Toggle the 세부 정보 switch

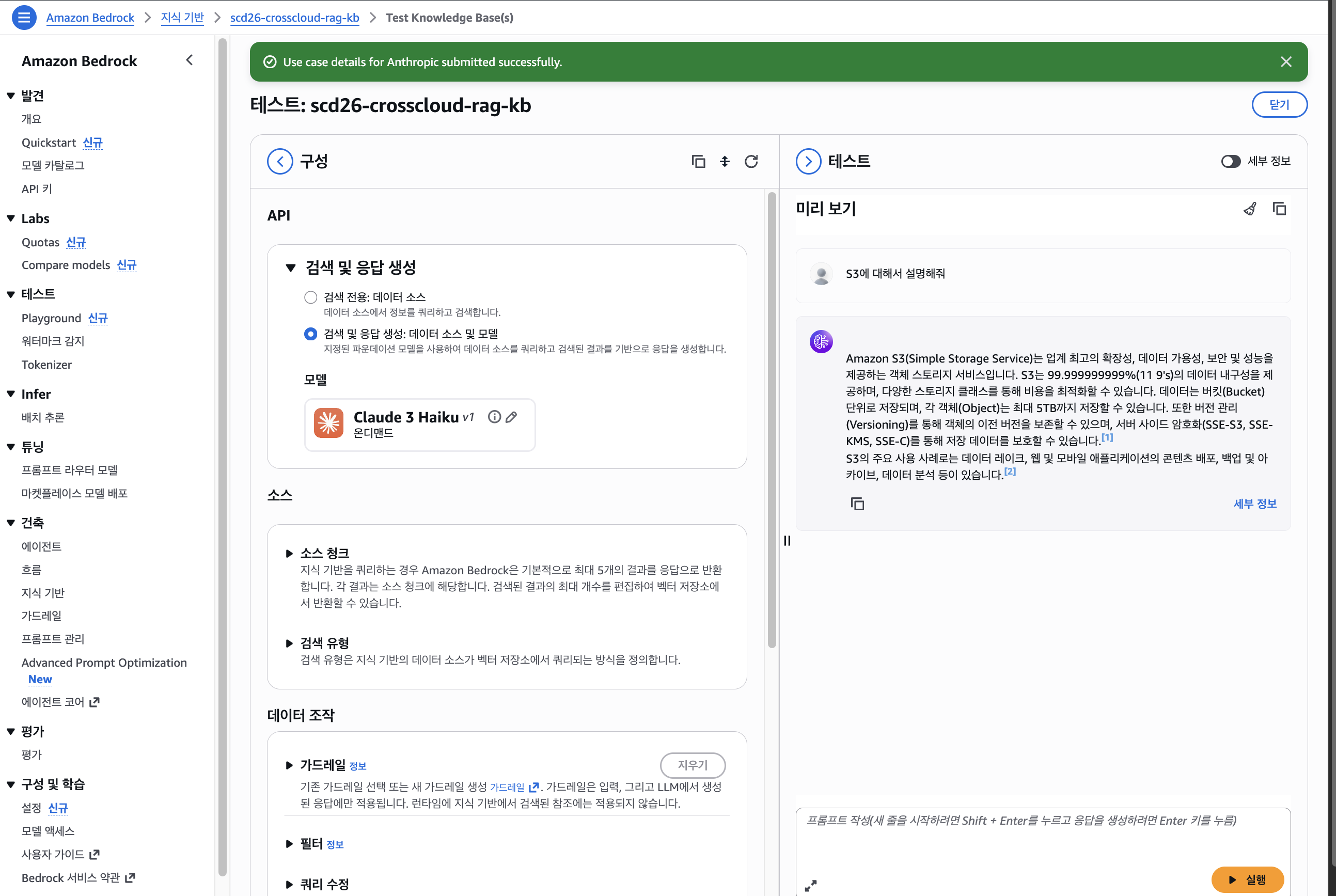click(x=1230, y=162)
